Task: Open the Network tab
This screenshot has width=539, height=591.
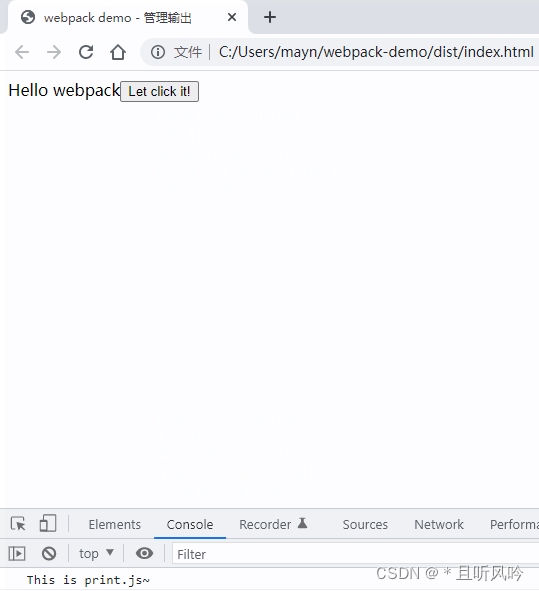Action: (439, 524)
